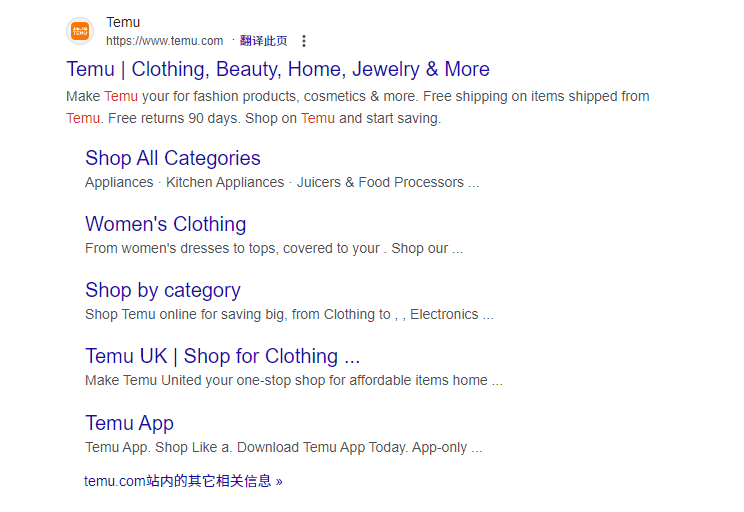This screenshot has height=512, width=744.
Task: Open the Temu App sitelink
Action: pos(130,423)
